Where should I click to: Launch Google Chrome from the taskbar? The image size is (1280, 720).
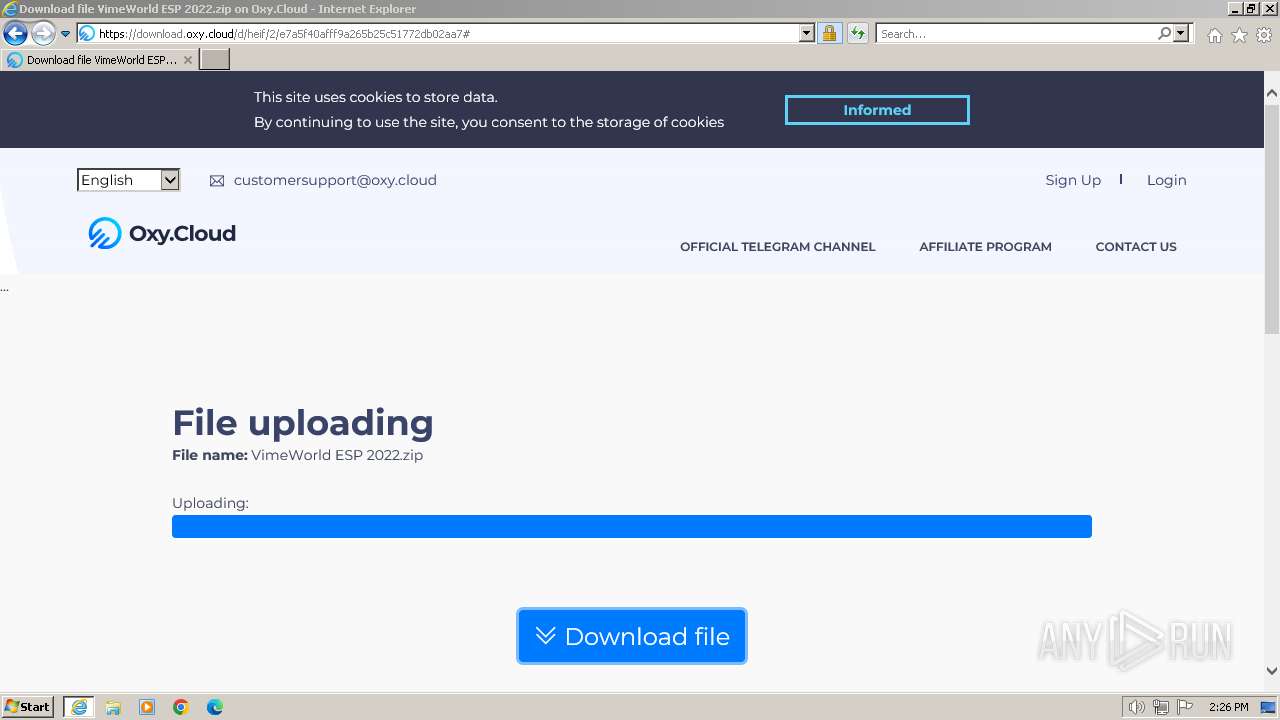pos(181,707)
